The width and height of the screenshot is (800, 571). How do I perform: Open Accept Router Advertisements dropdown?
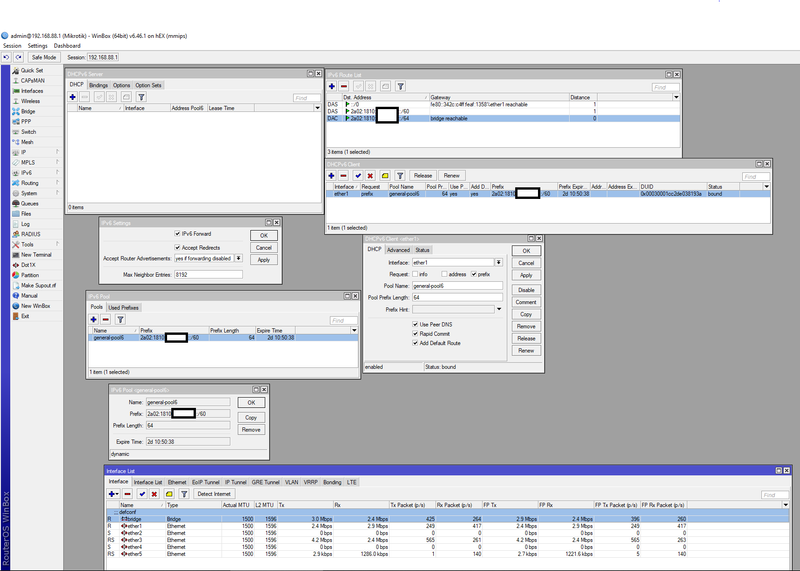pos(237,258)
